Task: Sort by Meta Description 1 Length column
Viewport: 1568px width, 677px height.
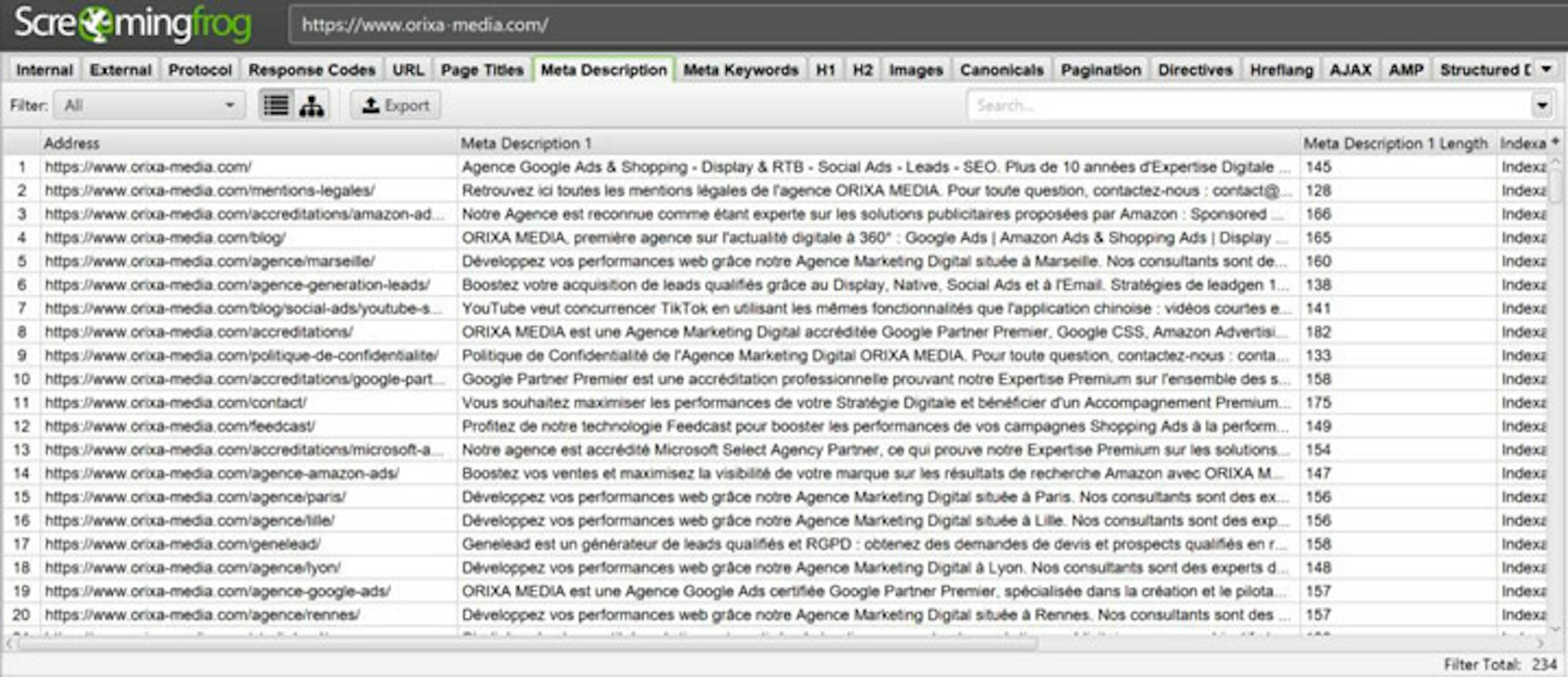Action: tap(1395, 144)
